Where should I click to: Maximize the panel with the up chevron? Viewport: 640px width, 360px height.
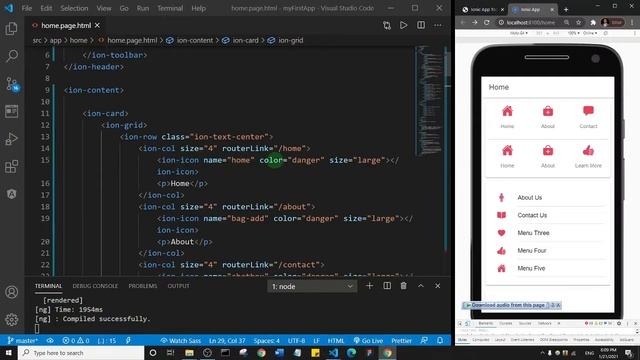(x=421, y=286)
